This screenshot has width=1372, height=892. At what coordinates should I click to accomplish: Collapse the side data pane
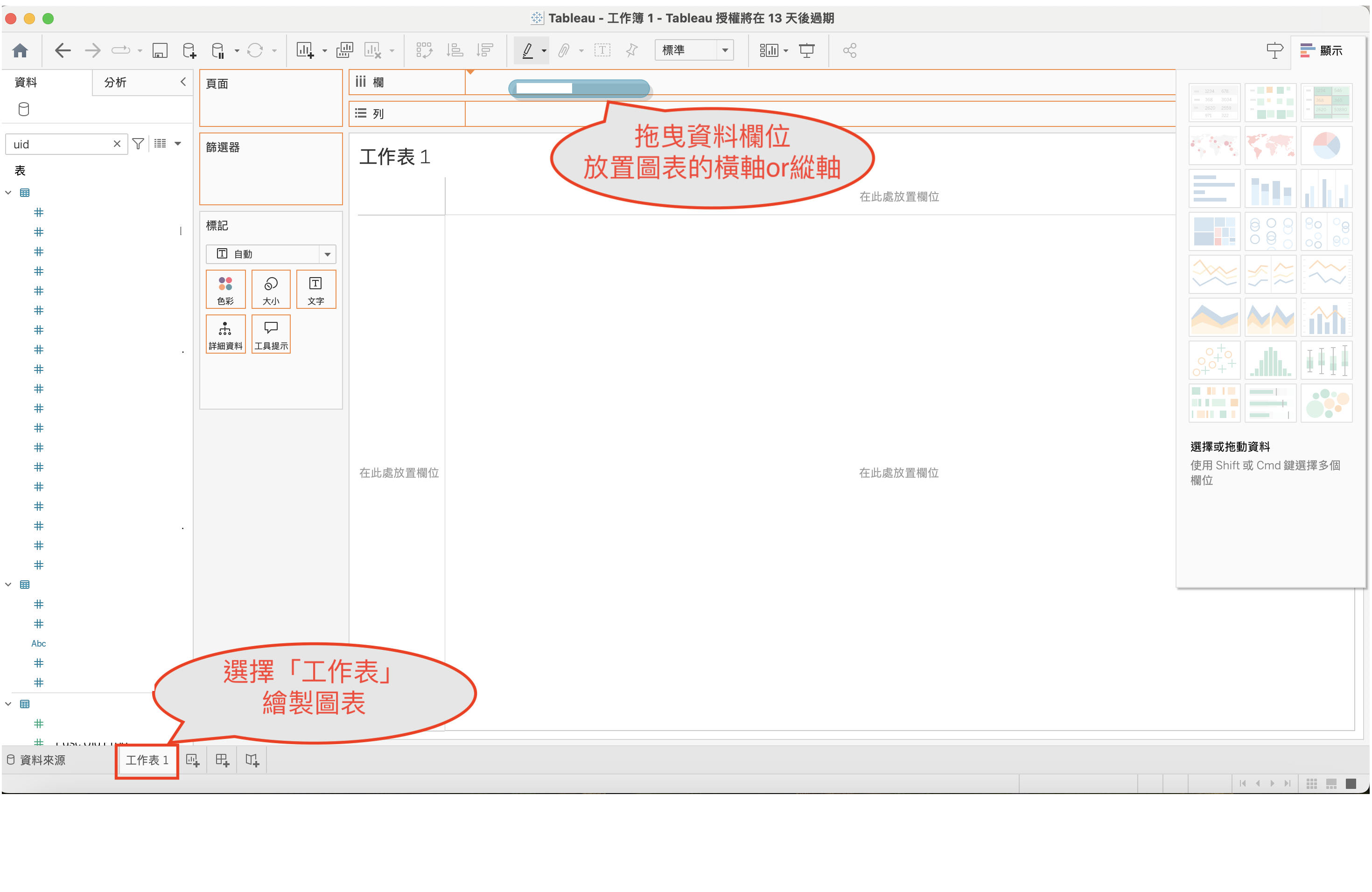point(183,82)
